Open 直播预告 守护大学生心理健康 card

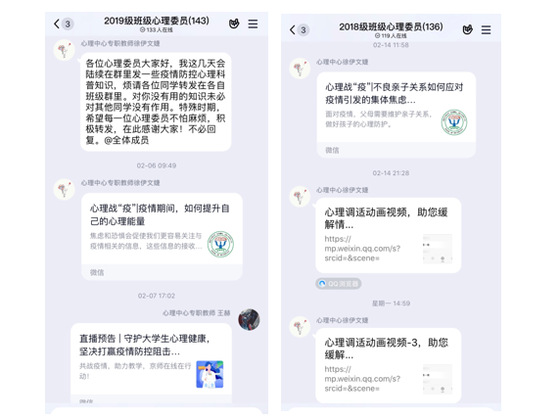(151, 363)
